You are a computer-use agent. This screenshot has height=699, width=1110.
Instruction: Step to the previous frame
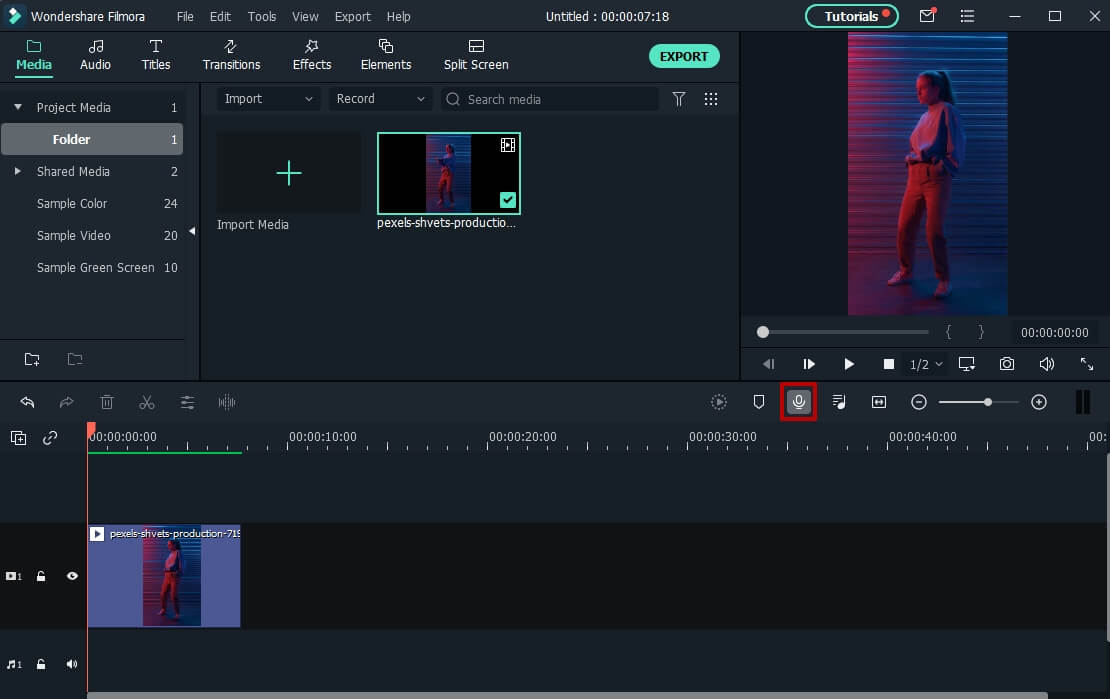[769, 364]
